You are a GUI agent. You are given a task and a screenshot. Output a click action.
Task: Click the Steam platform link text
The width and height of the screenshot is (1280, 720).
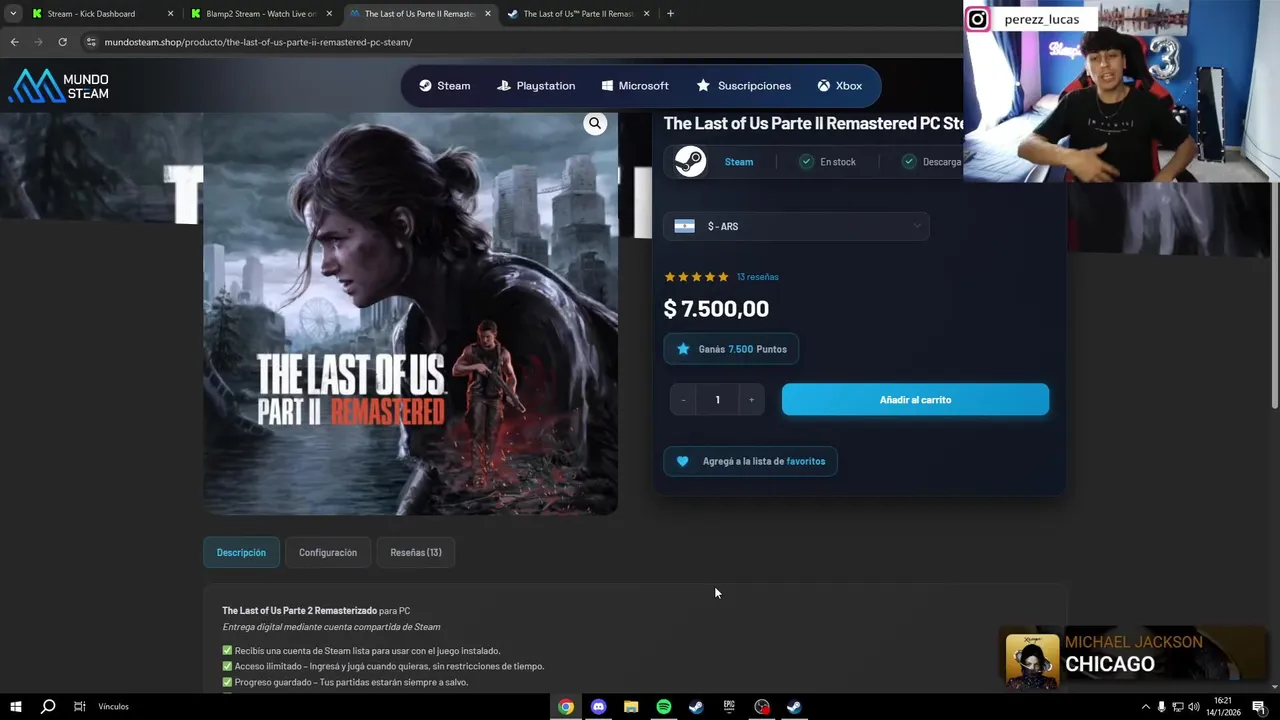739,162
